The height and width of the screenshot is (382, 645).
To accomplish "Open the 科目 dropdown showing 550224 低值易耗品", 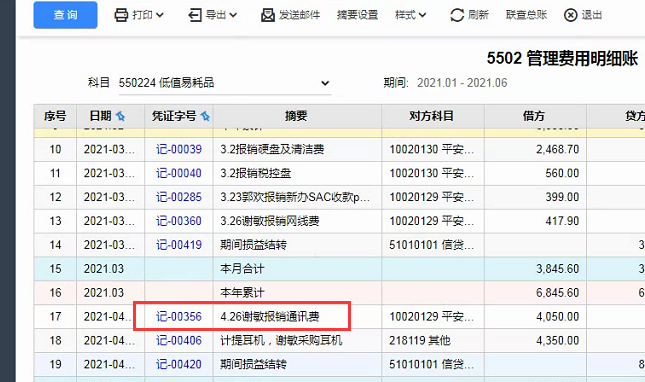I will [225, 83].
